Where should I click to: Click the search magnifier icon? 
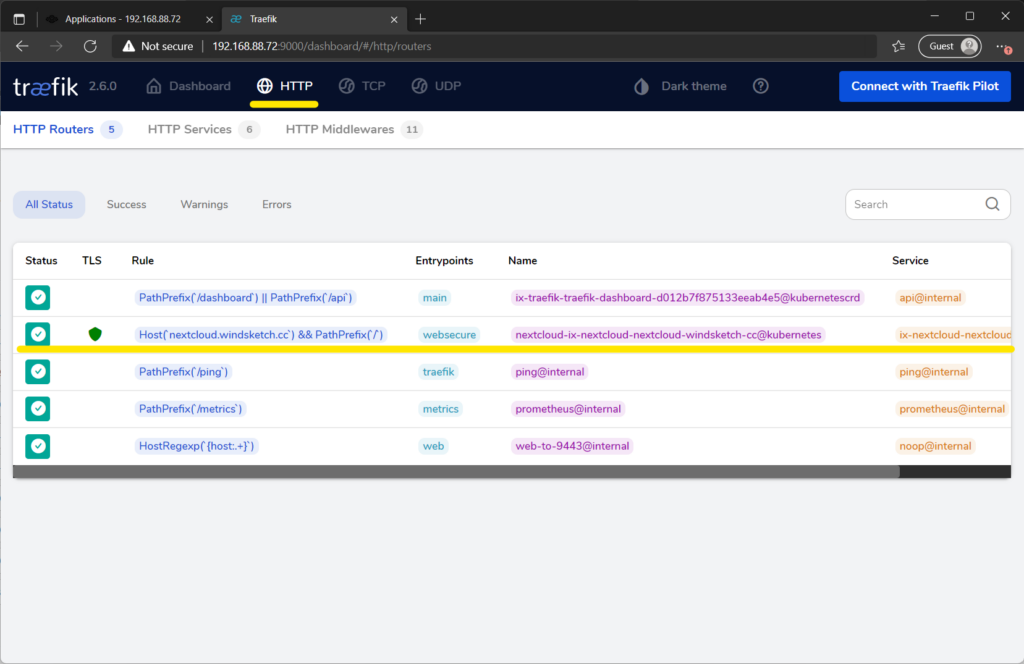pos(992,204)
